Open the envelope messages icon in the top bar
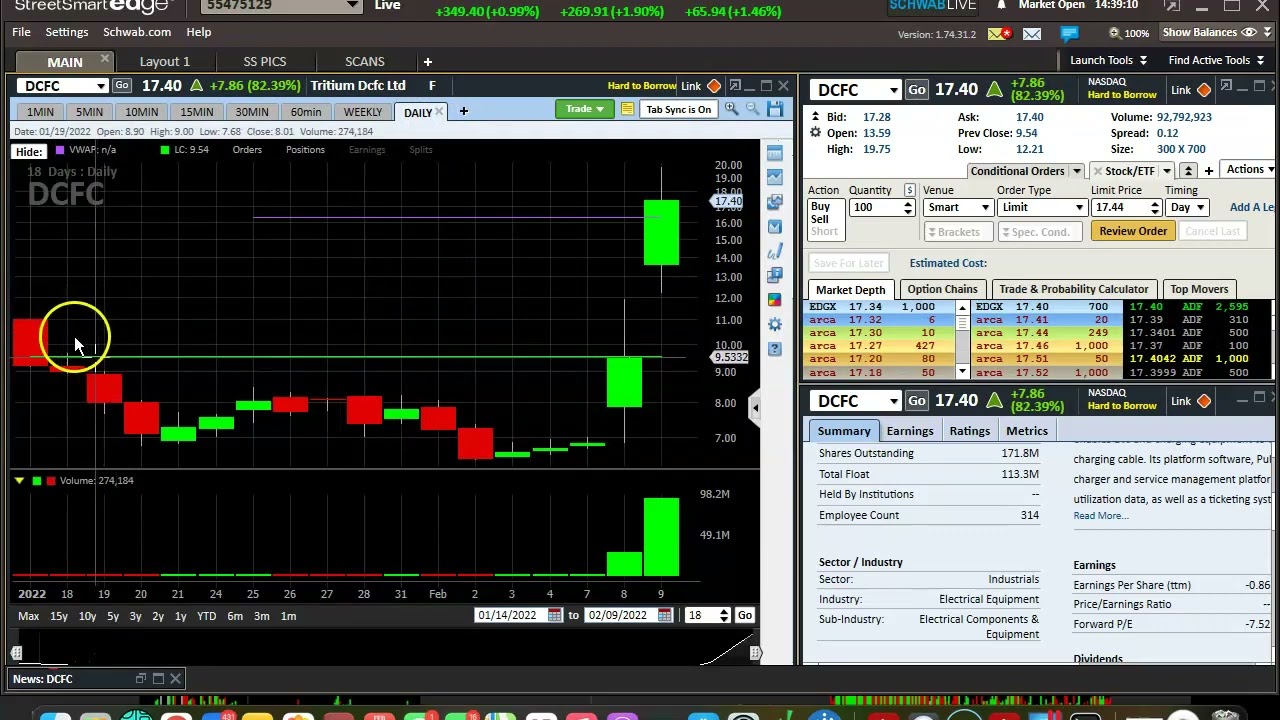Viewport: 1280px width, 720px height. pos(1032,34)
